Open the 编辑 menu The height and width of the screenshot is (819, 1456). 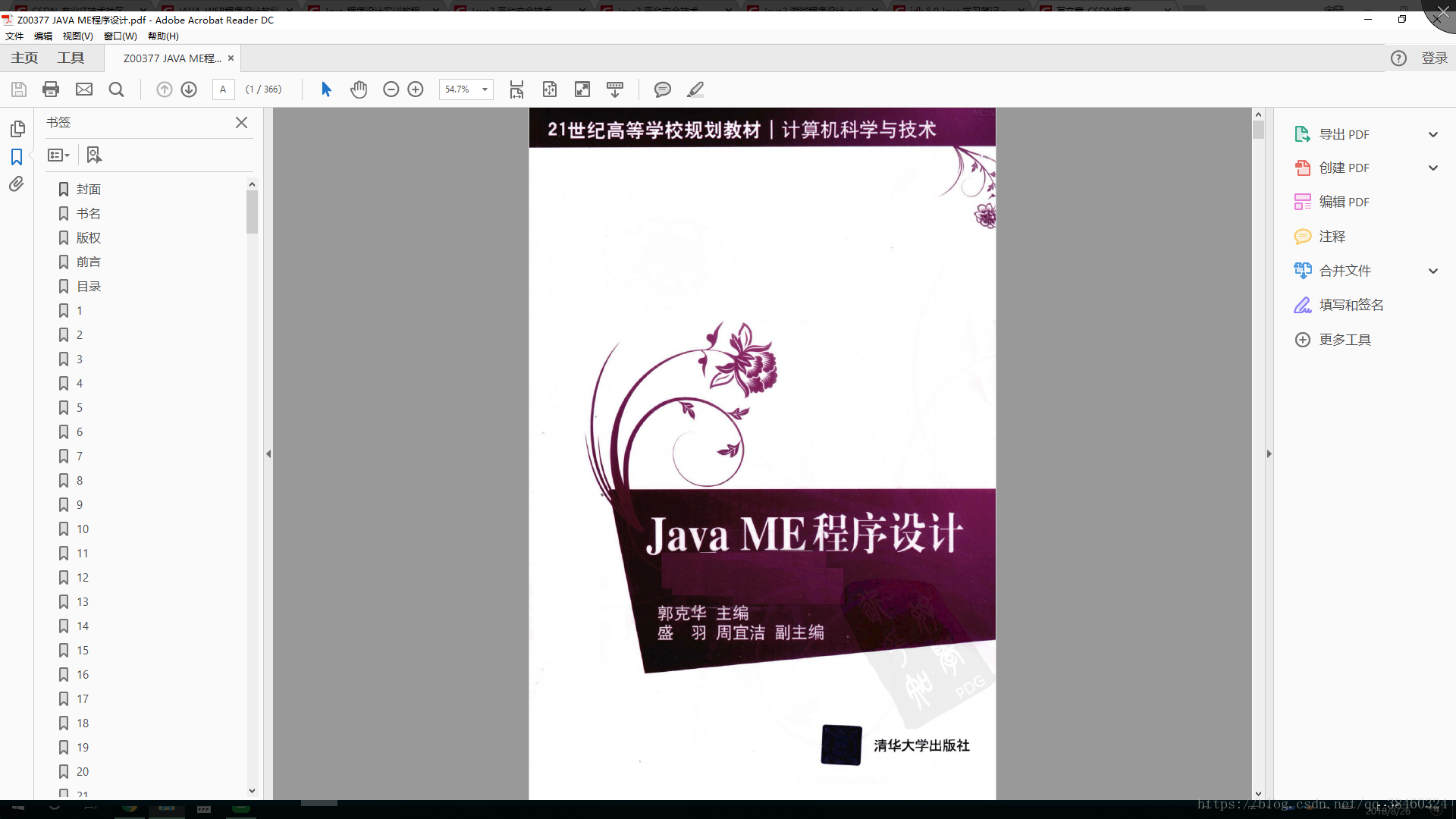point(42,36)
